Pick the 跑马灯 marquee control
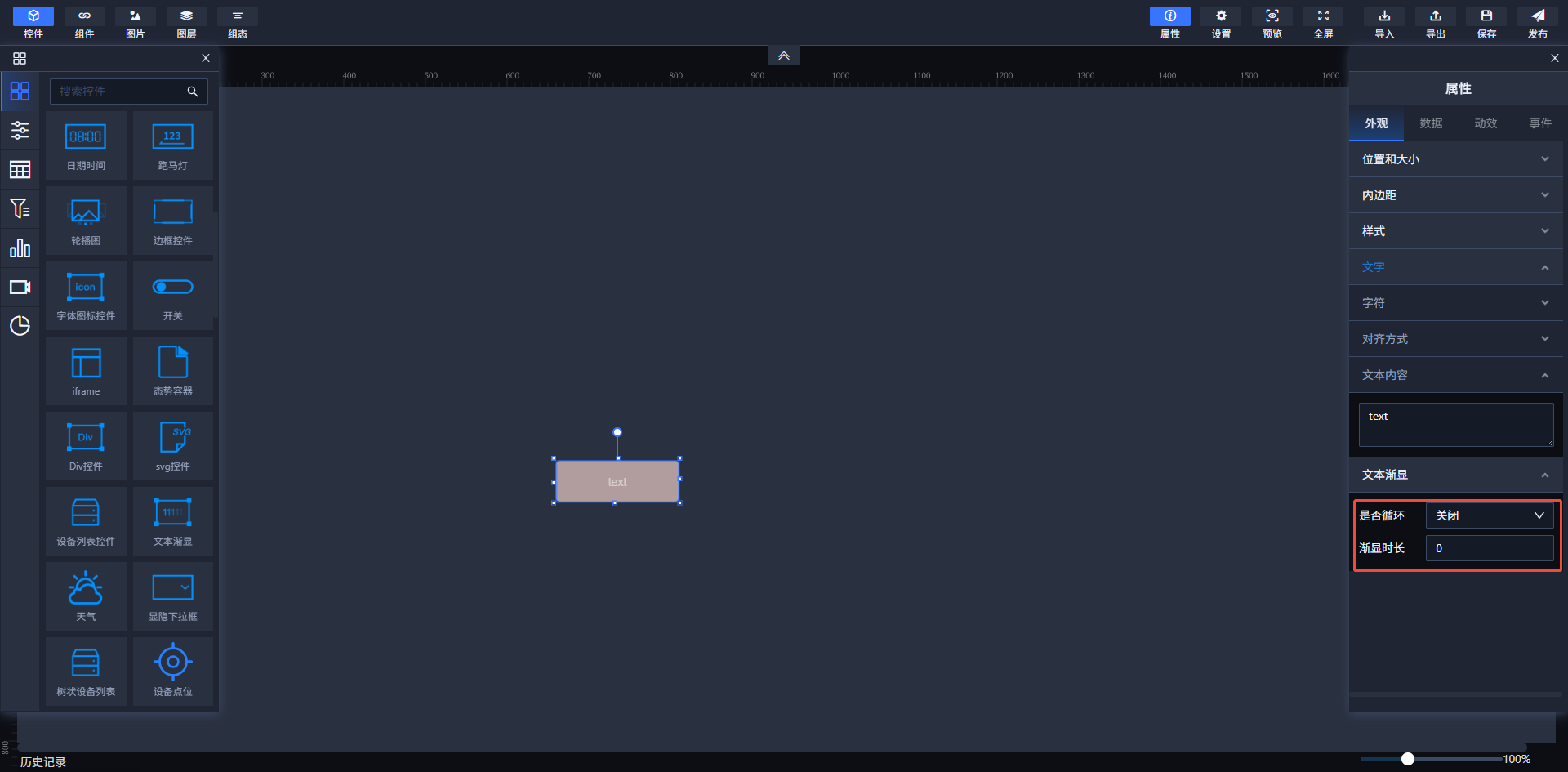The image size is (1568, 772). [173, 145]
